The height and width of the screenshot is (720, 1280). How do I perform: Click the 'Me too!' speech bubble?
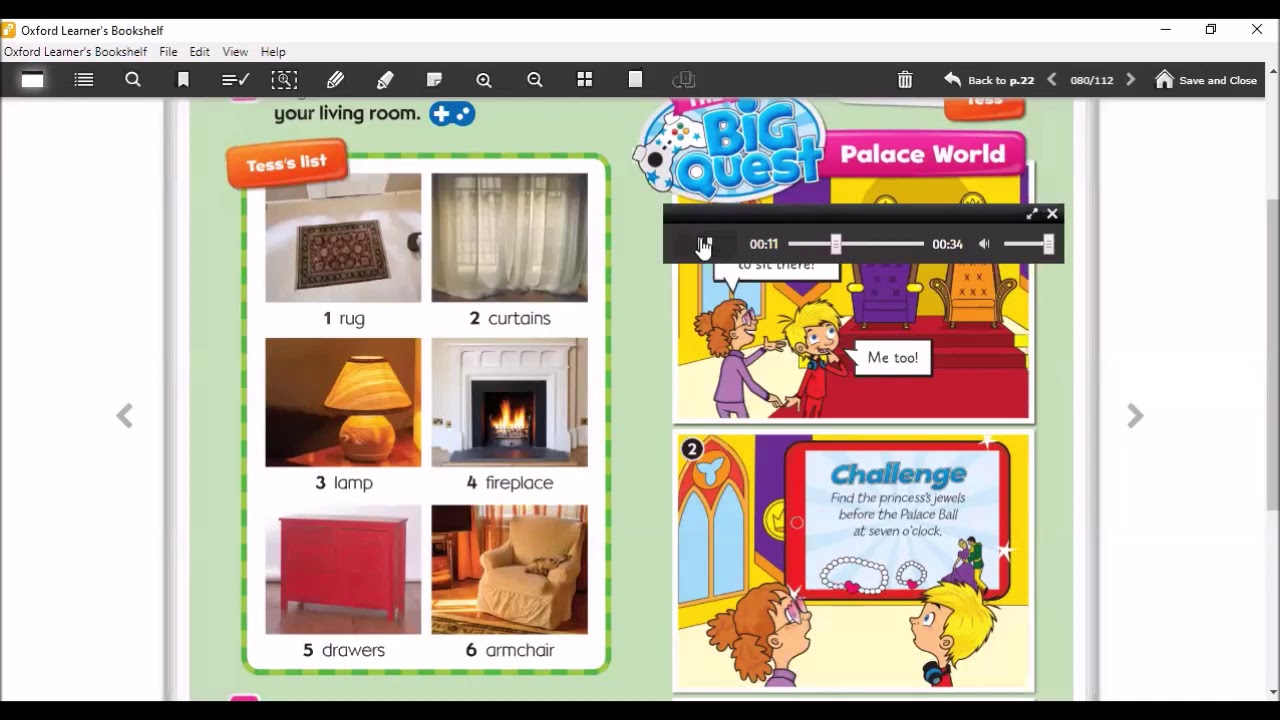(x=891, y=358)
